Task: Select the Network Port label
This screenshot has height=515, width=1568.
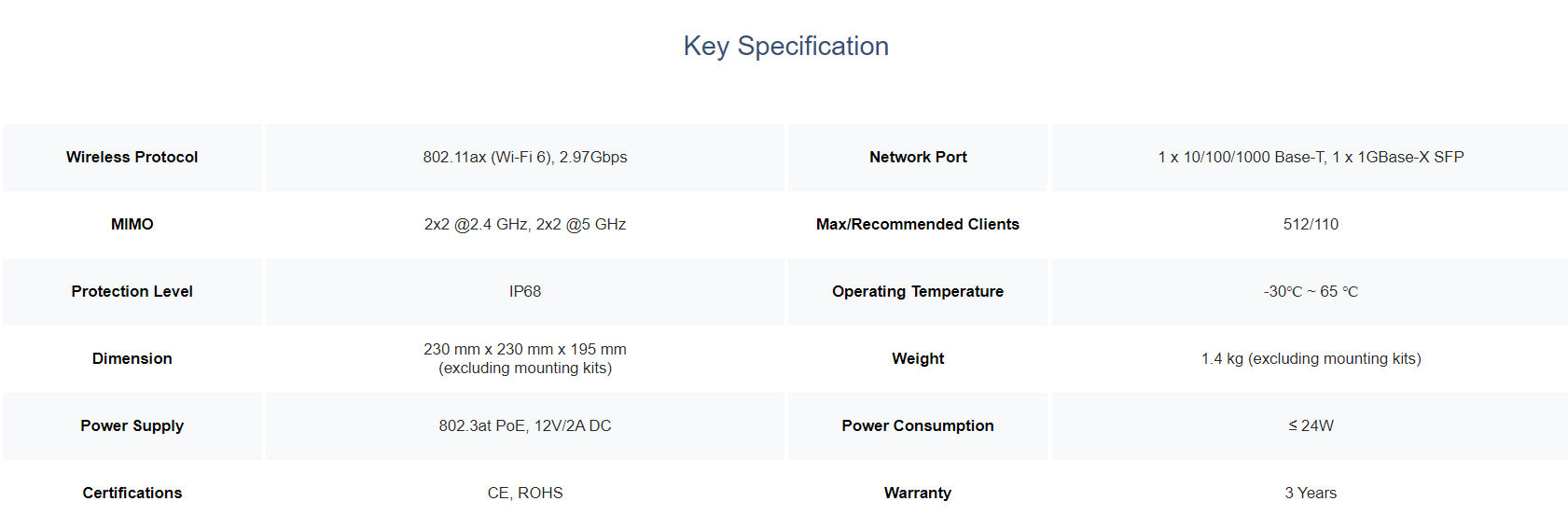Action: pyautogui.click(x=918, y=157)
